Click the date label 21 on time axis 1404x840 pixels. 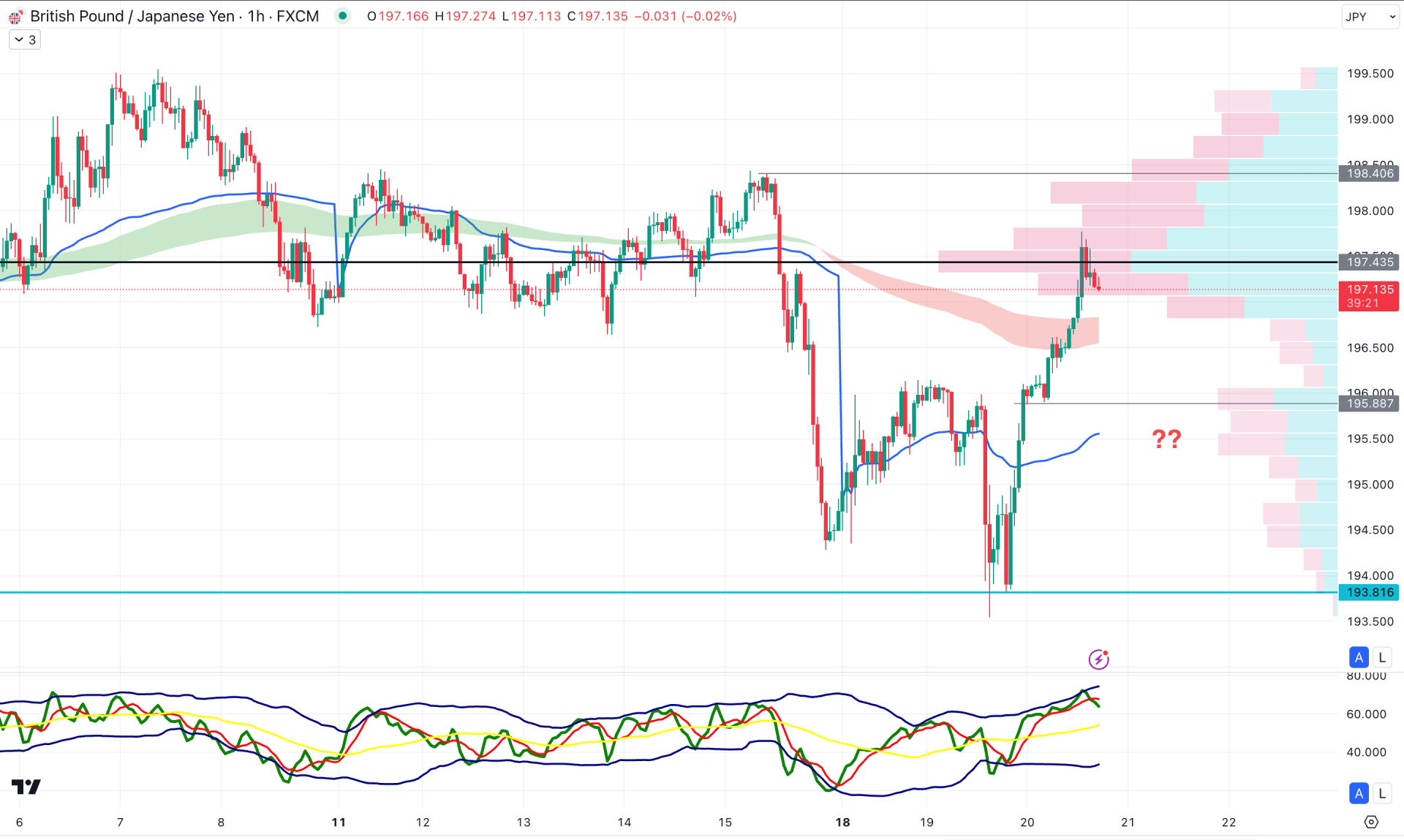[x=1128, y=822]
